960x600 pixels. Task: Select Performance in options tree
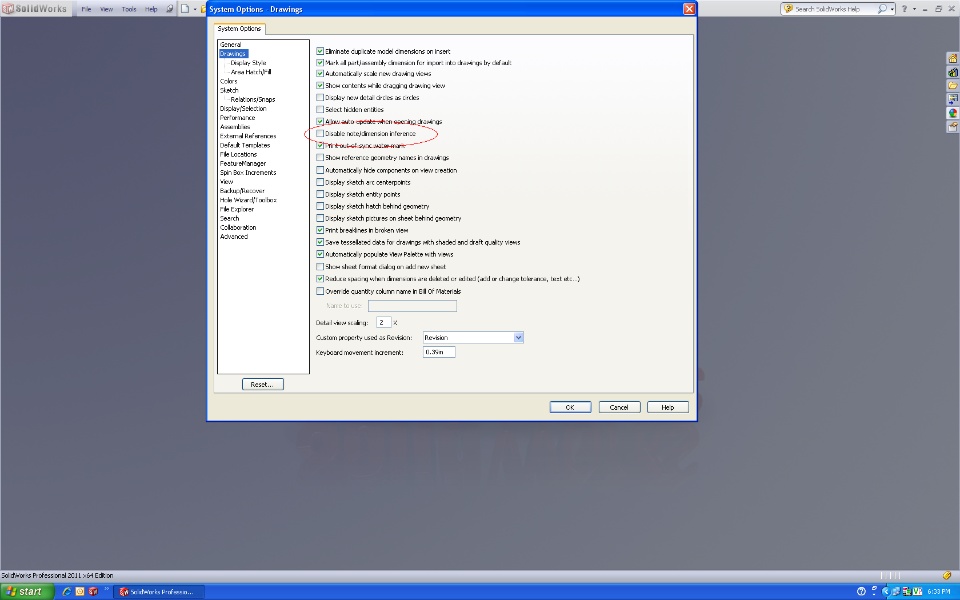[x=238, y=118]
